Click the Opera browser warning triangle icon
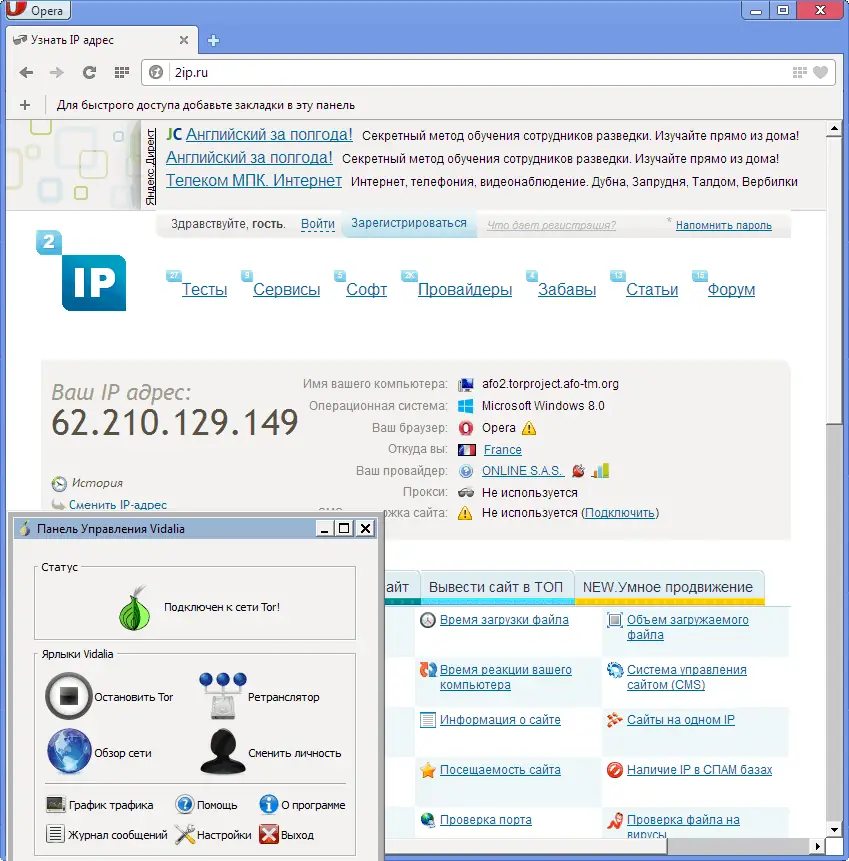Screen dimensions: 849x861 click(529, 428)
